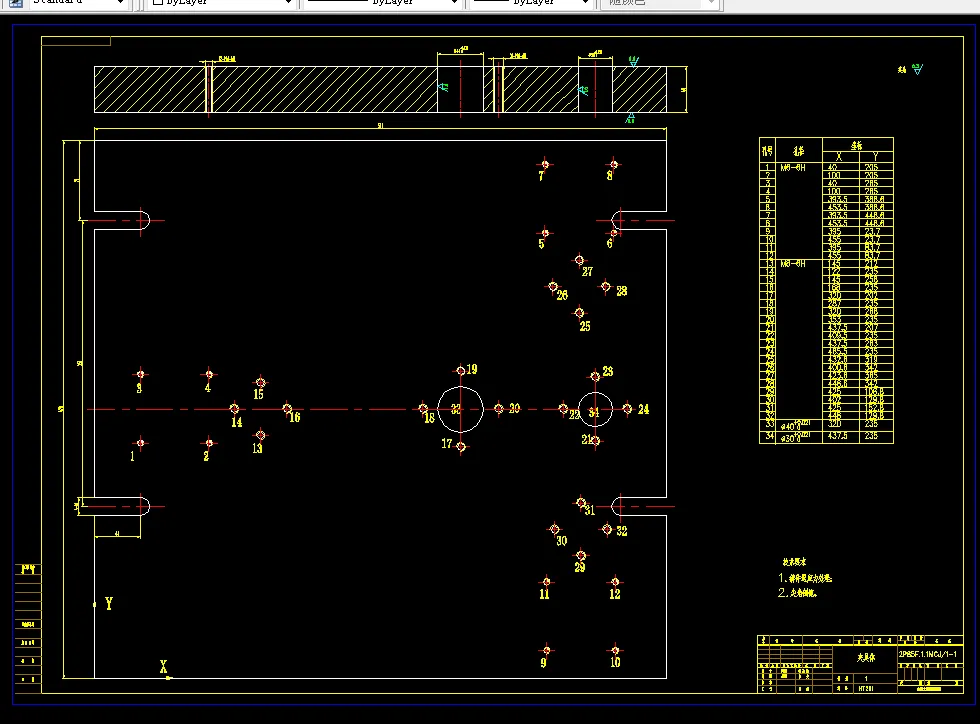
Task: Select drawing number 2P8SF.1.1NCJ/1-1 in title block
Action: 928,655
